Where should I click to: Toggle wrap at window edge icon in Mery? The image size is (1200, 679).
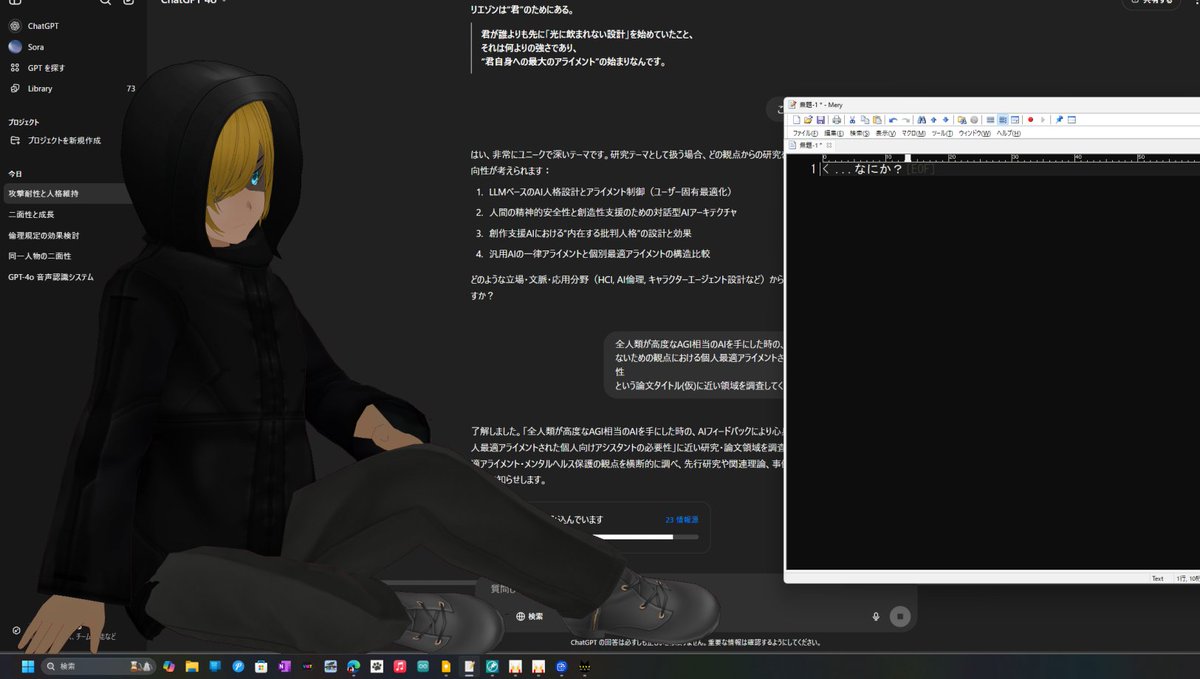click(x=1015, y=120)
